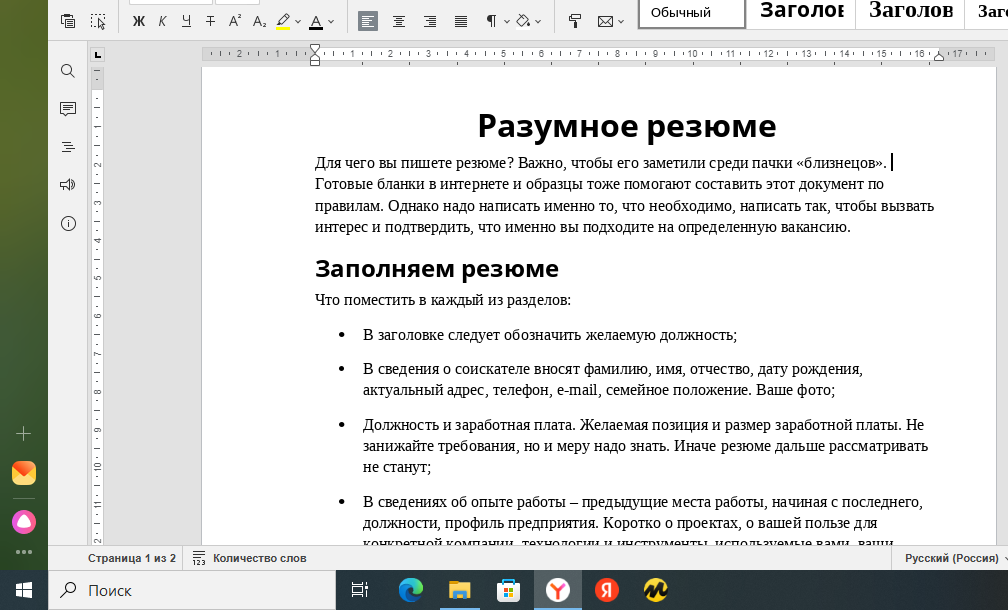Center-align the paragraph
Screen dimensions: 1008x610
coord(399,21)
